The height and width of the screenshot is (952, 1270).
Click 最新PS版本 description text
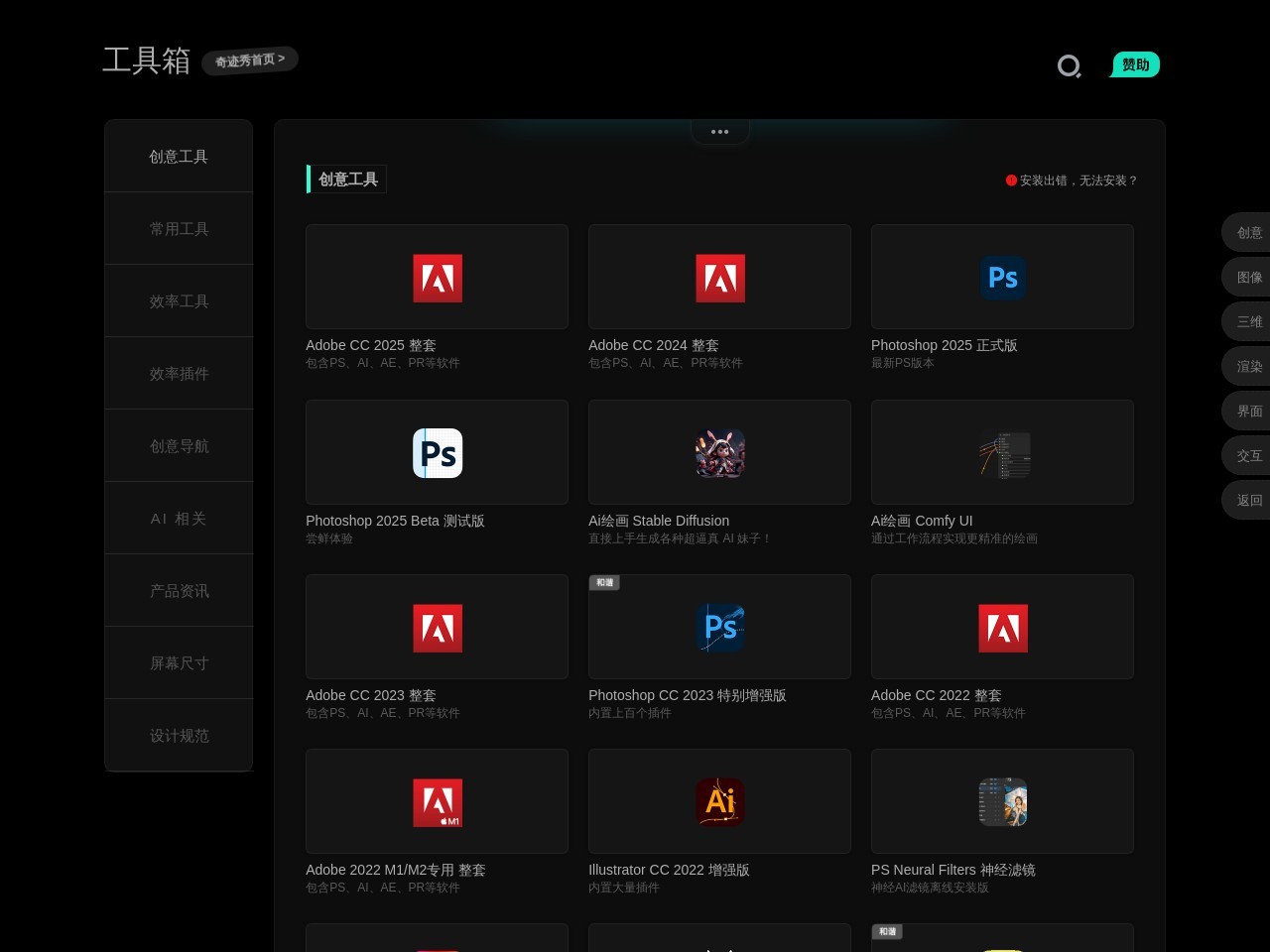pos(903,363)
